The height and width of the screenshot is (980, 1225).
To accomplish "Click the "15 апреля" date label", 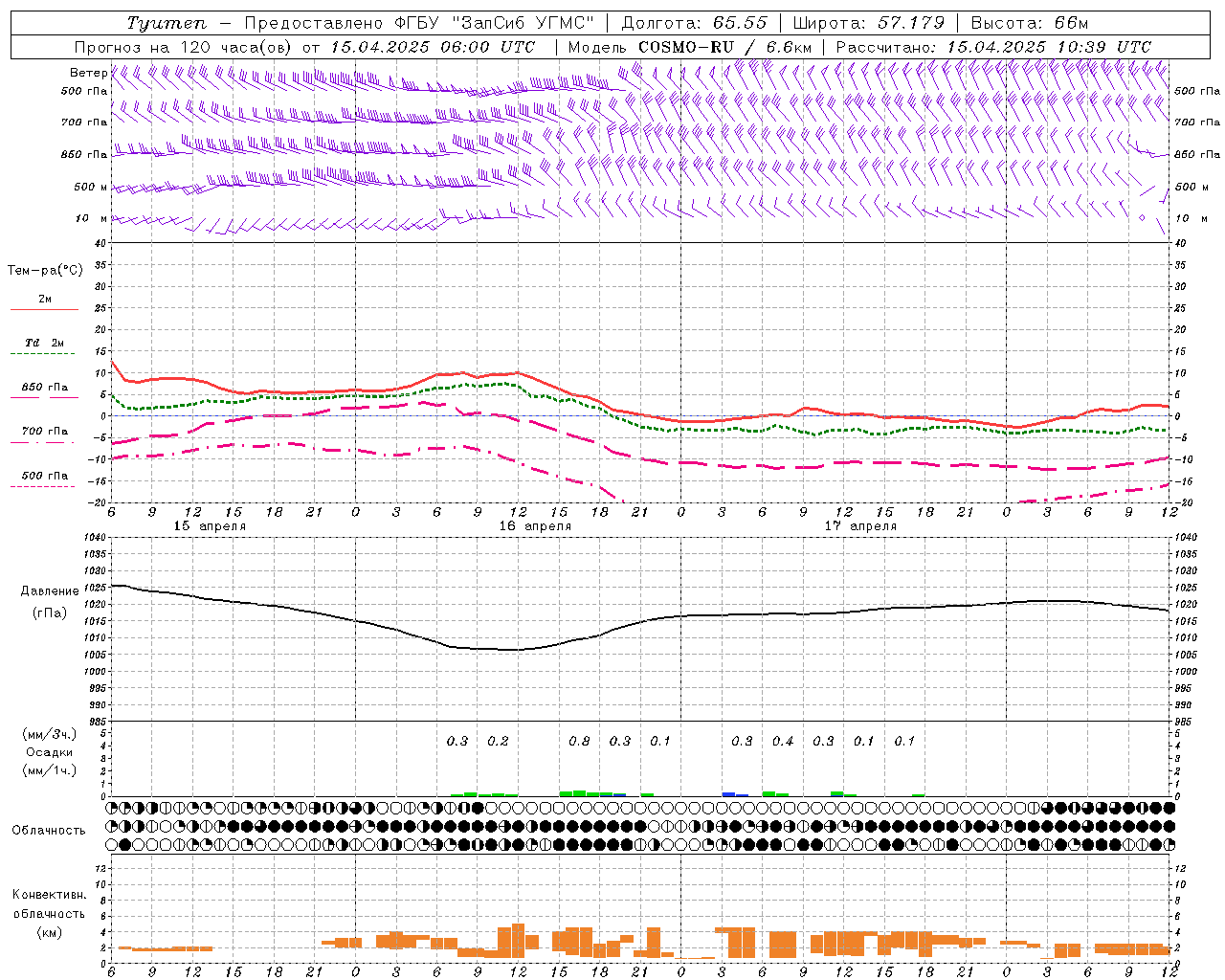I will 210,526.
